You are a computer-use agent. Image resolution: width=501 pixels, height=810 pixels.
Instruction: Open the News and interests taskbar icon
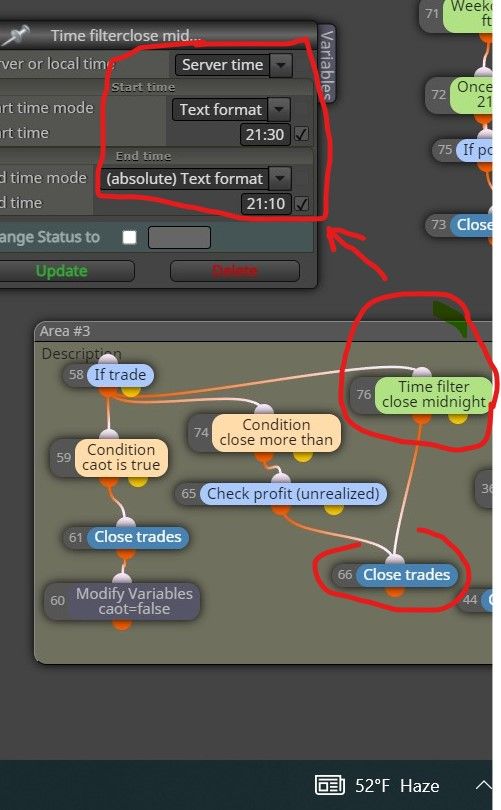pos(330,785)
